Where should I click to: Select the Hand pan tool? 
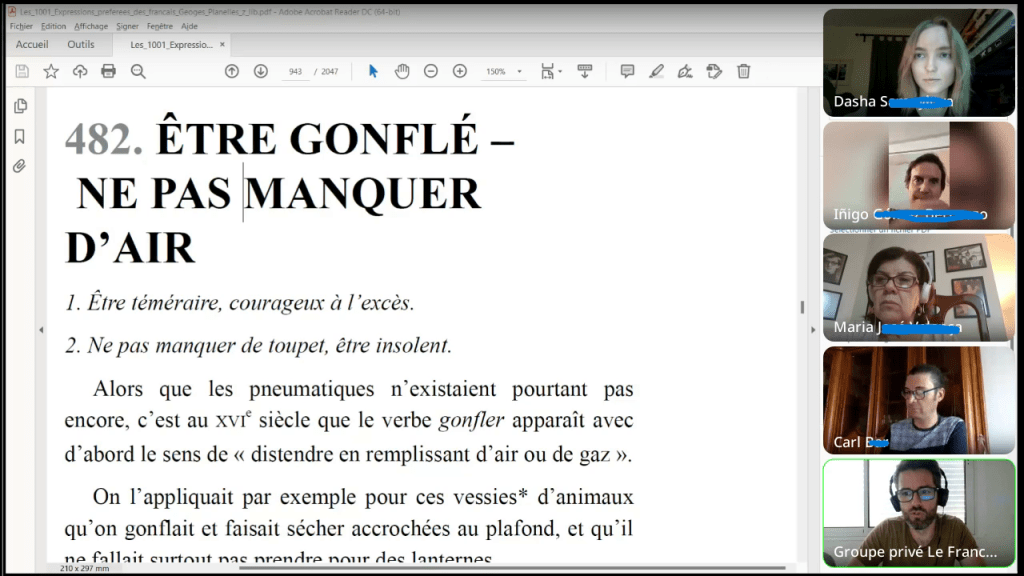click(402, 71)
